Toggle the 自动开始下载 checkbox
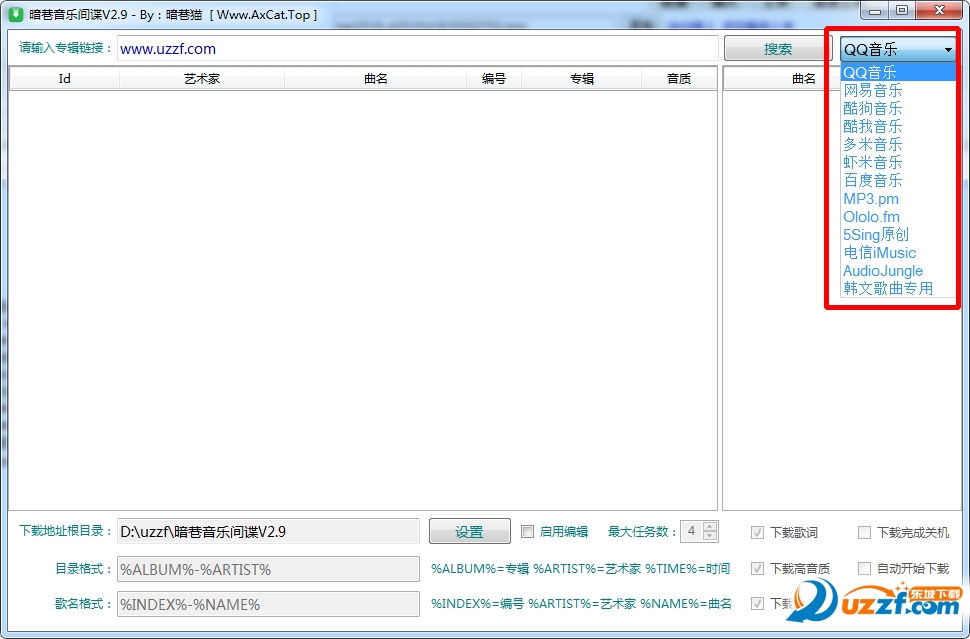Viewport: 970px width, 639px height. pyautogui.click(x=864, y=568)
